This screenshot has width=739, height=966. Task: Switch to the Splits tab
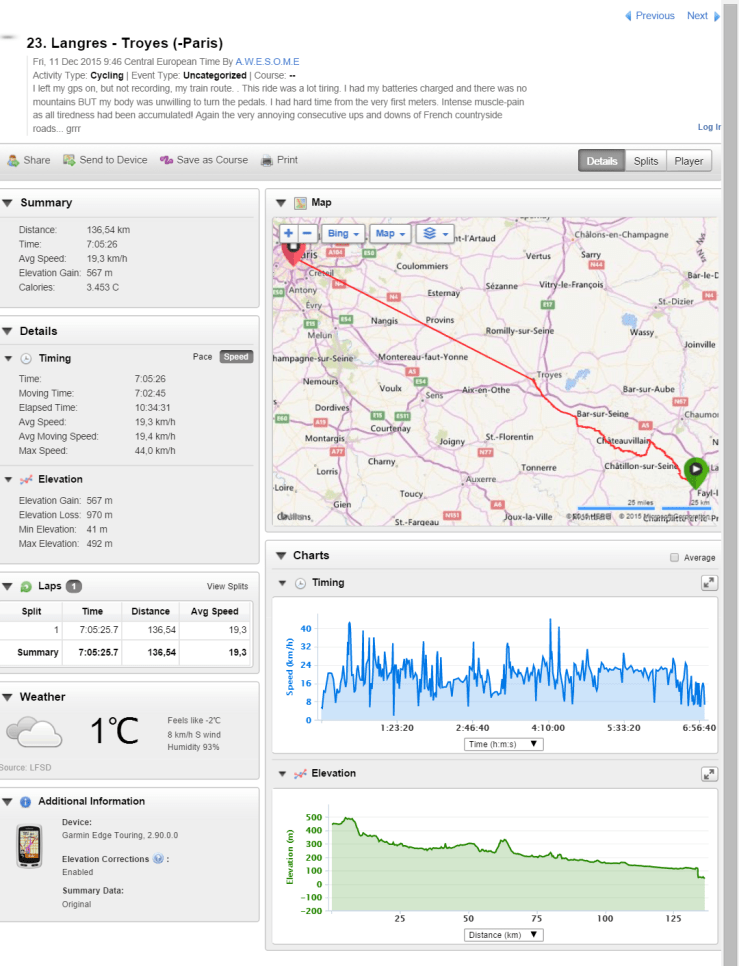[x=646, y=161]
